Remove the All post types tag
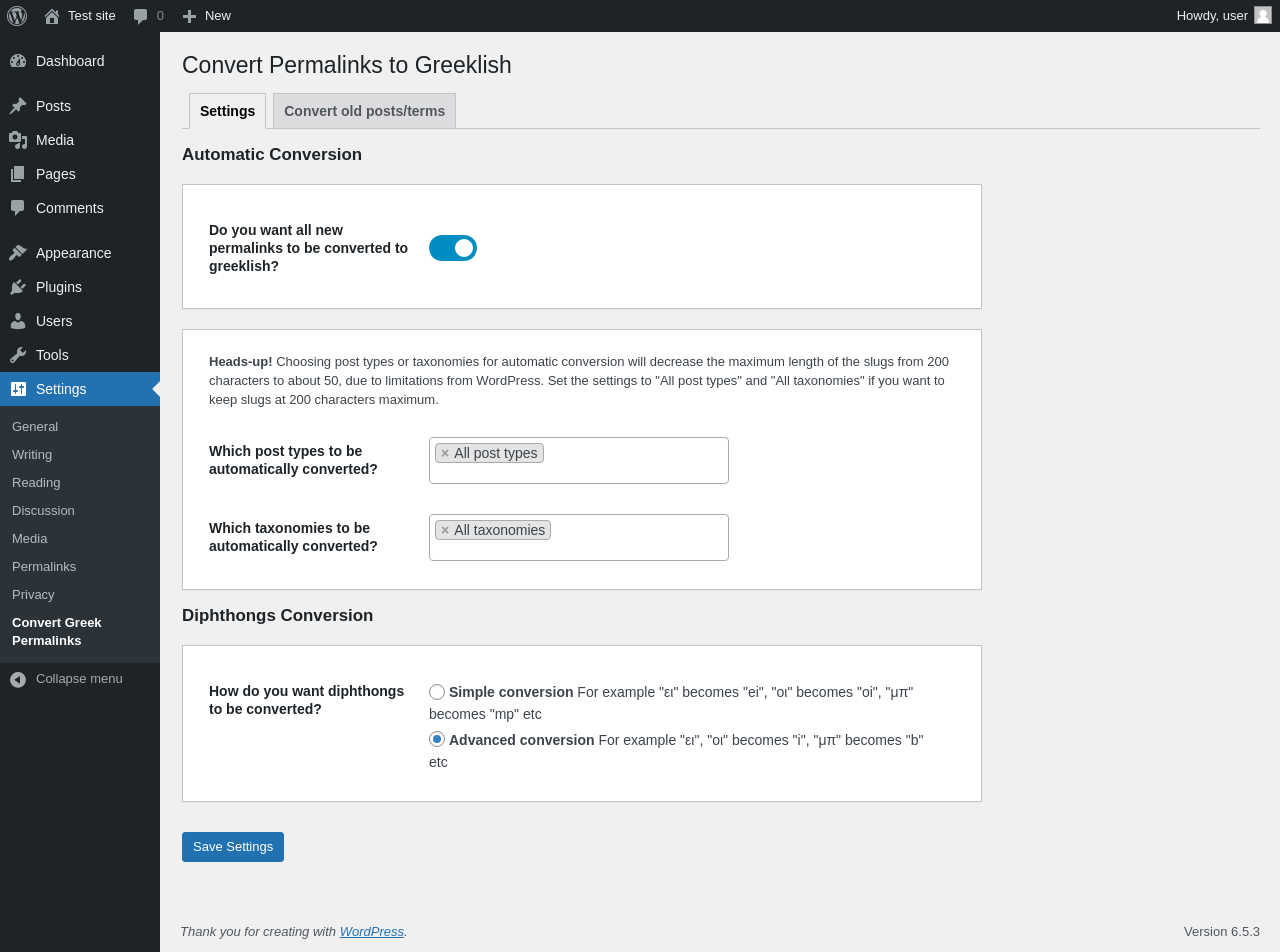1280x952 pixels. click(x=445, y=453)
